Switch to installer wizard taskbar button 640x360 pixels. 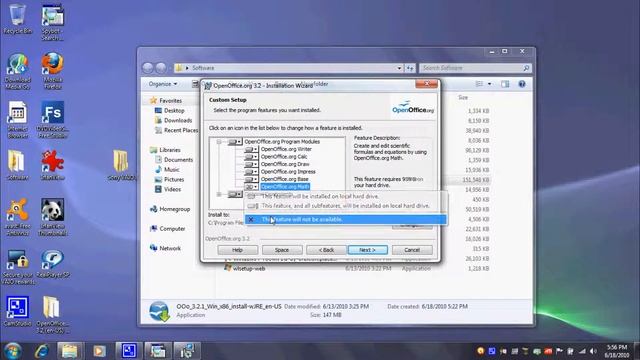(187, 351)
